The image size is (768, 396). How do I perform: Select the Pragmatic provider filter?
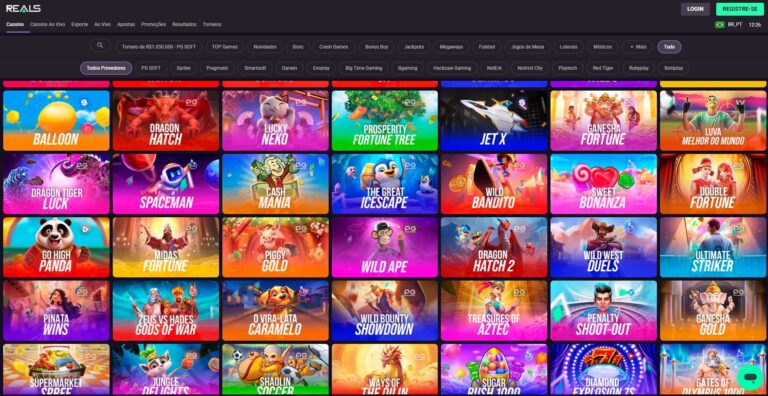pos(217,68)
